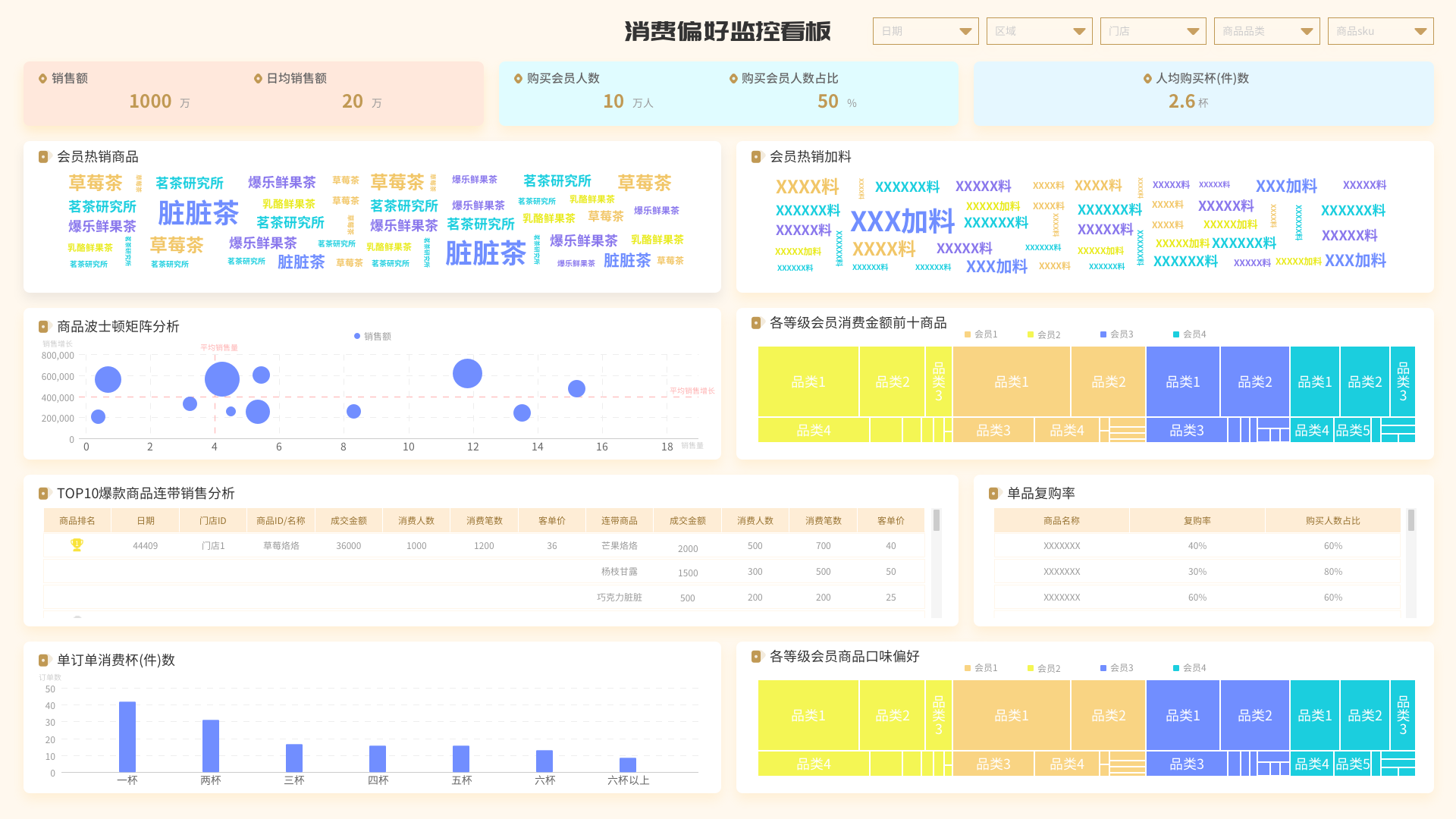Click the yellow 会员2 legend swatch
Screen dimensions: 1456x819
tap(1031, 334)
